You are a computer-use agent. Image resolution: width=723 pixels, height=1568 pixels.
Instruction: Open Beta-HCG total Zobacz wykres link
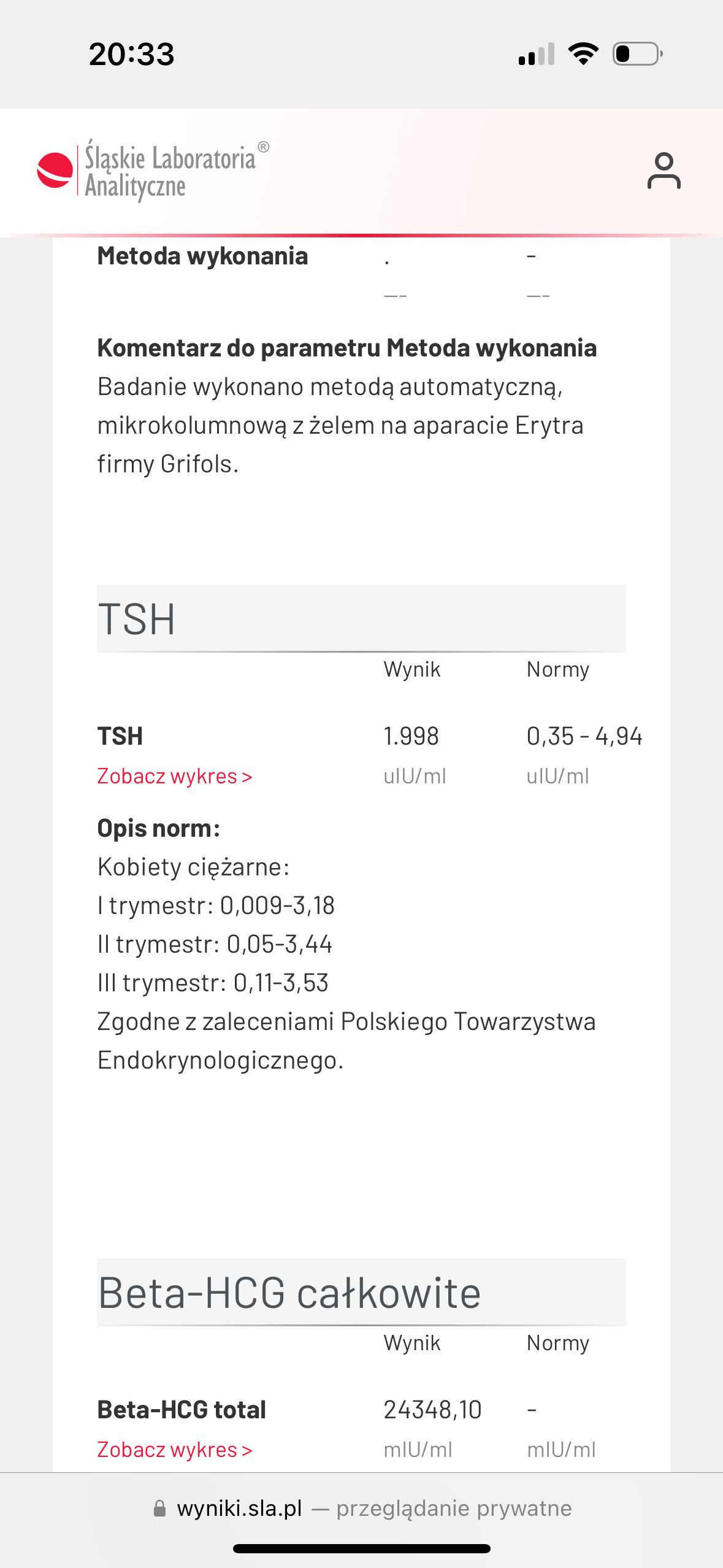point(175,1450)
